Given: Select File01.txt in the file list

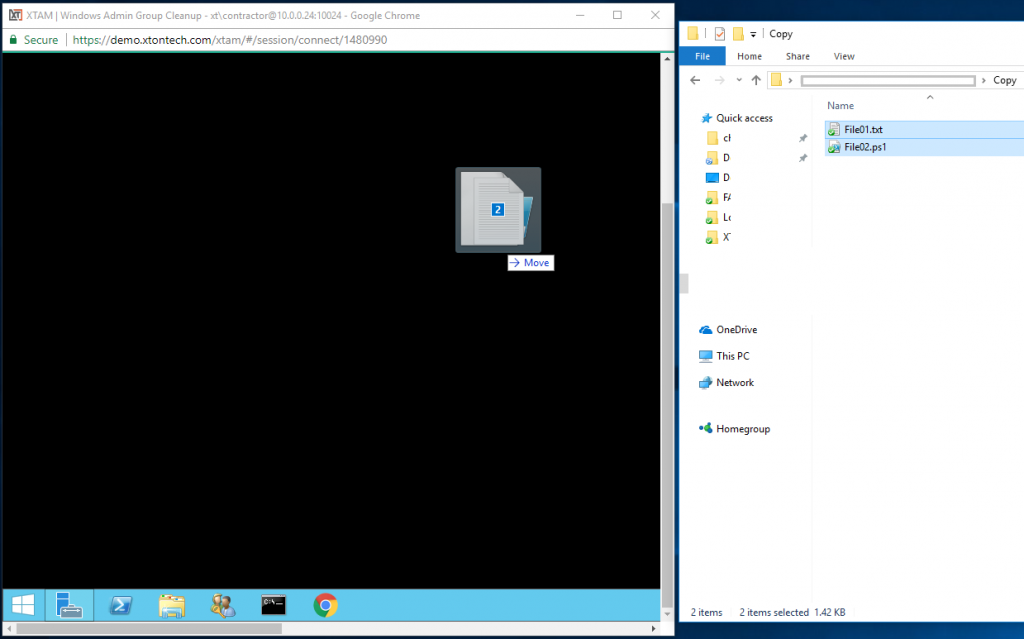Looking at the screenshot, I should click(863, 129).
